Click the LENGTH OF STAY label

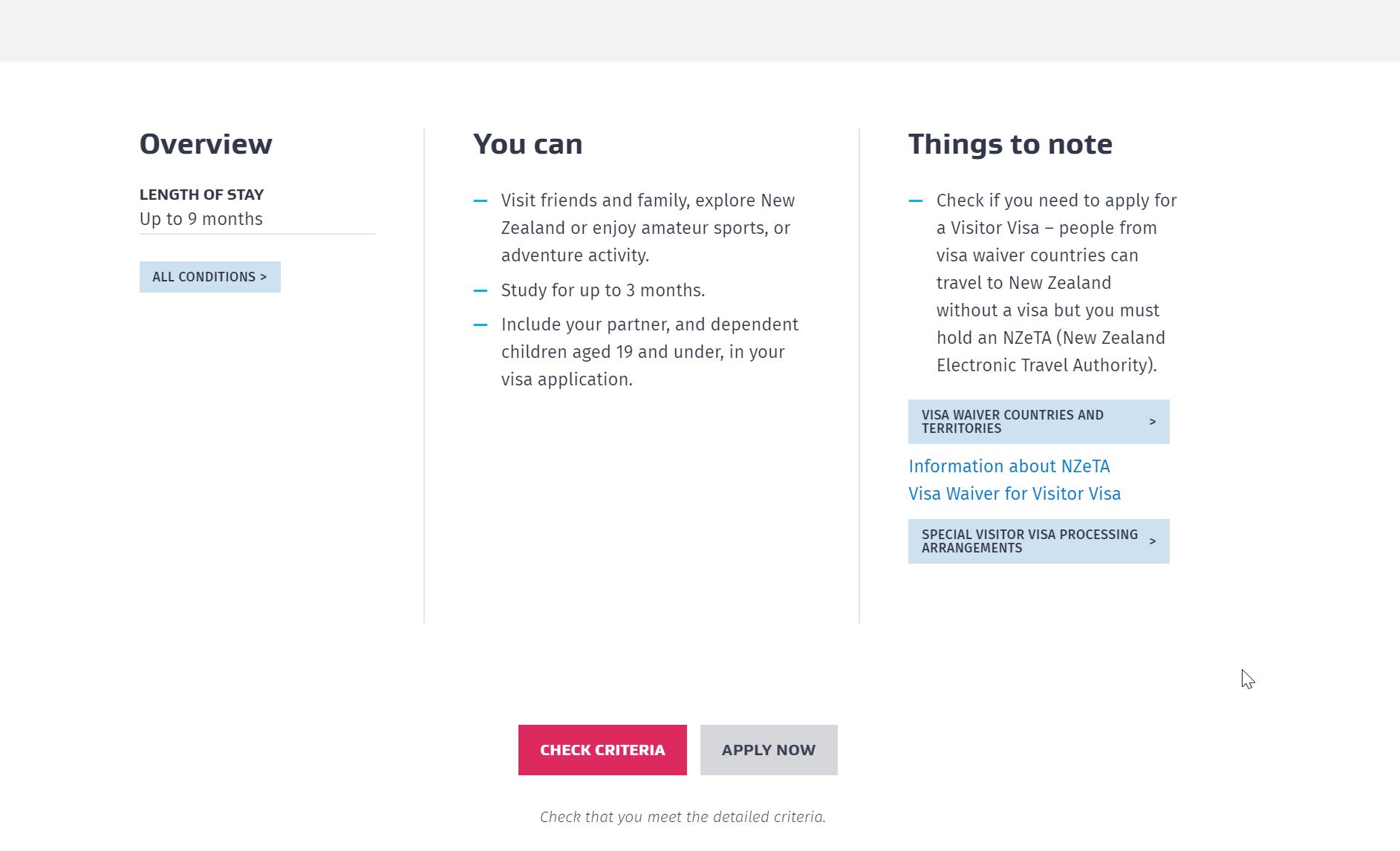pos(201,195)
